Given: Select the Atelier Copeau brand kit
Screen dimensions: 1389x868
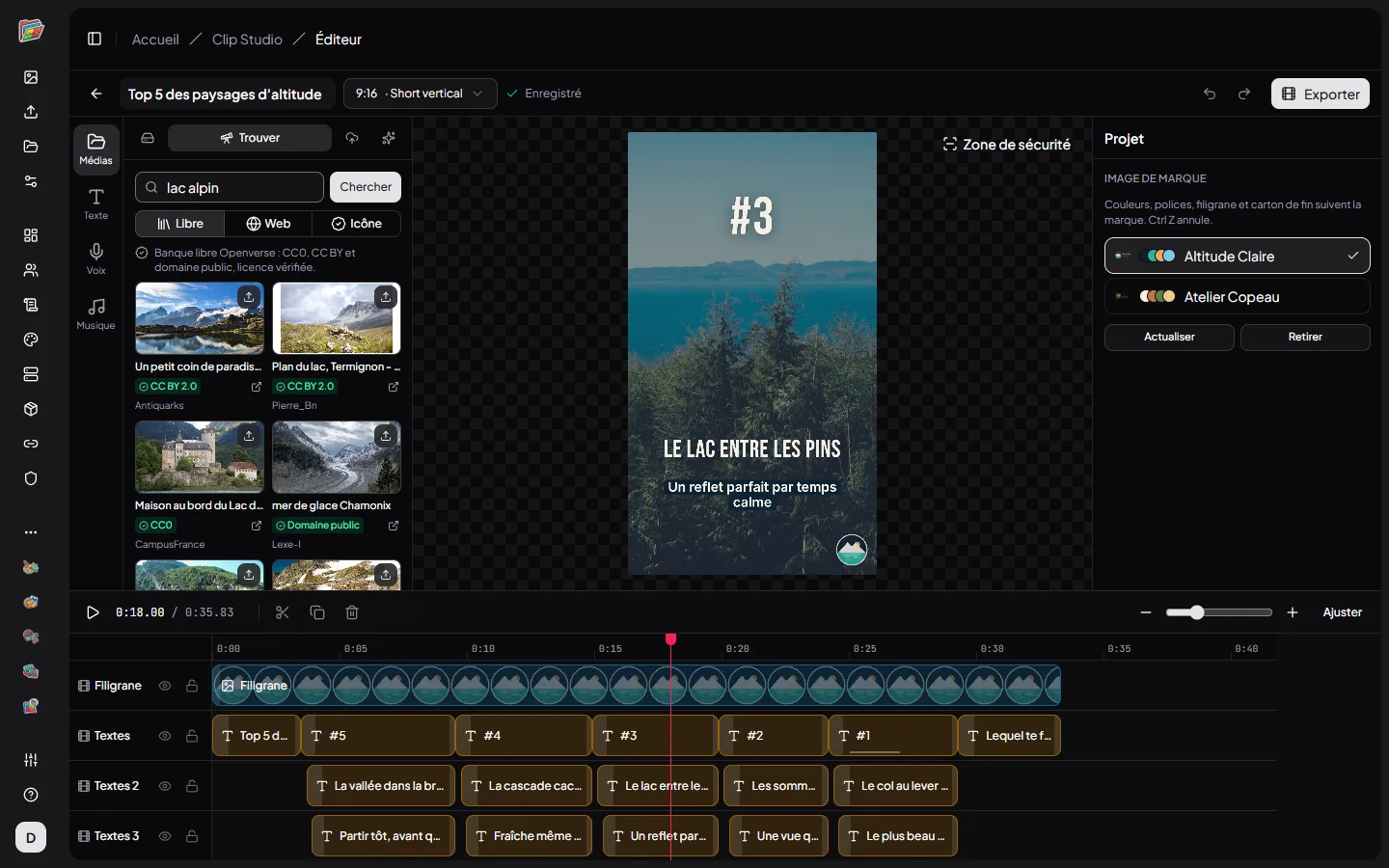Looking at the screenshot, I should 1237,297.
